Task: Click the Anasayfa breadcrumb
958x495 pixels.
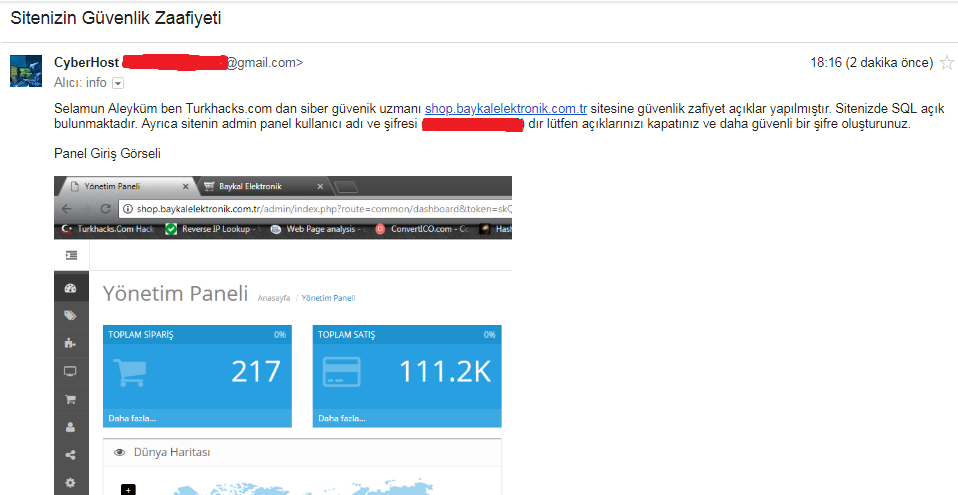Action: tap(274, 298)
